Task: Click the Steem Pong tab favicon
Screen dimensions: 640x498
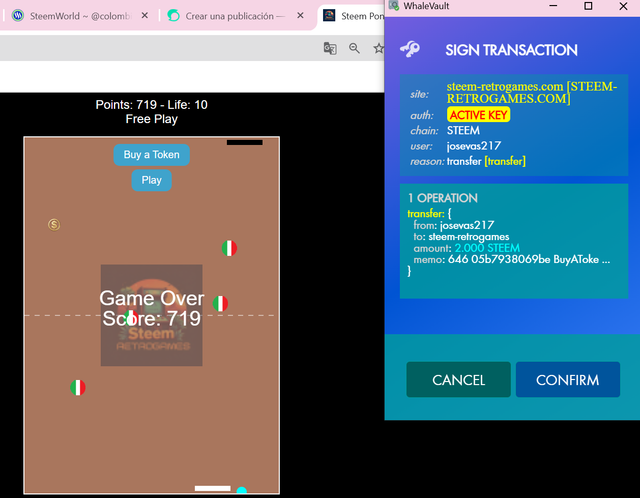Action: pos(329,16)
